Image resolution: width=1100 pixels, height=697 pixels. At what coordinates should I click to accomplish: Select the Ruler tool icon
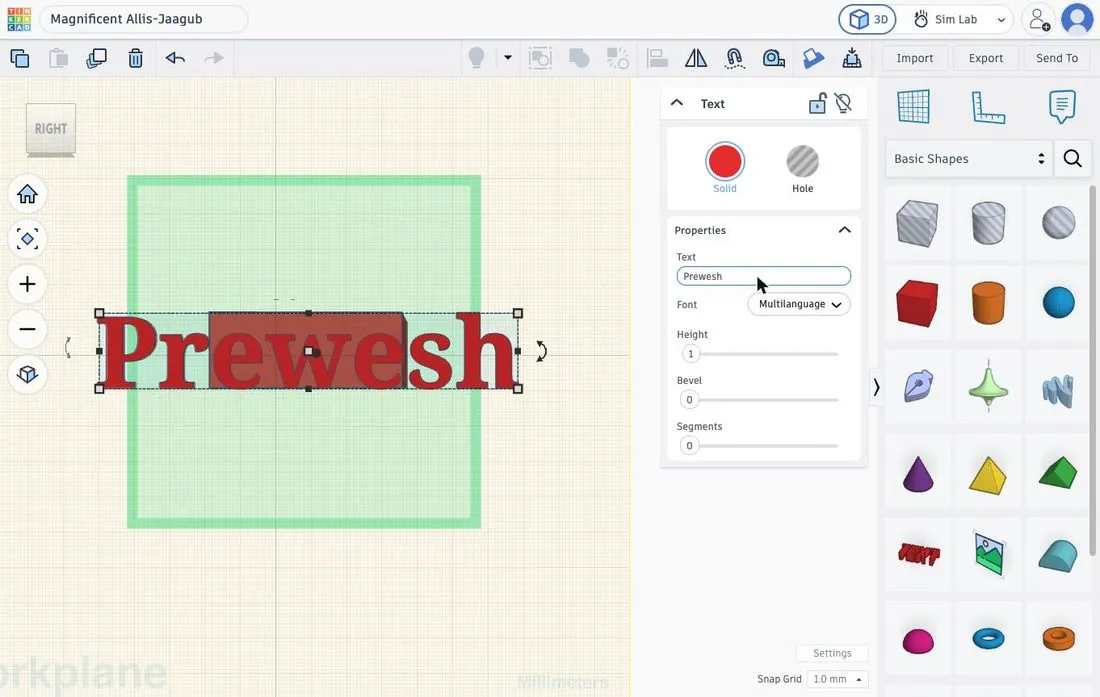(988, 107)
